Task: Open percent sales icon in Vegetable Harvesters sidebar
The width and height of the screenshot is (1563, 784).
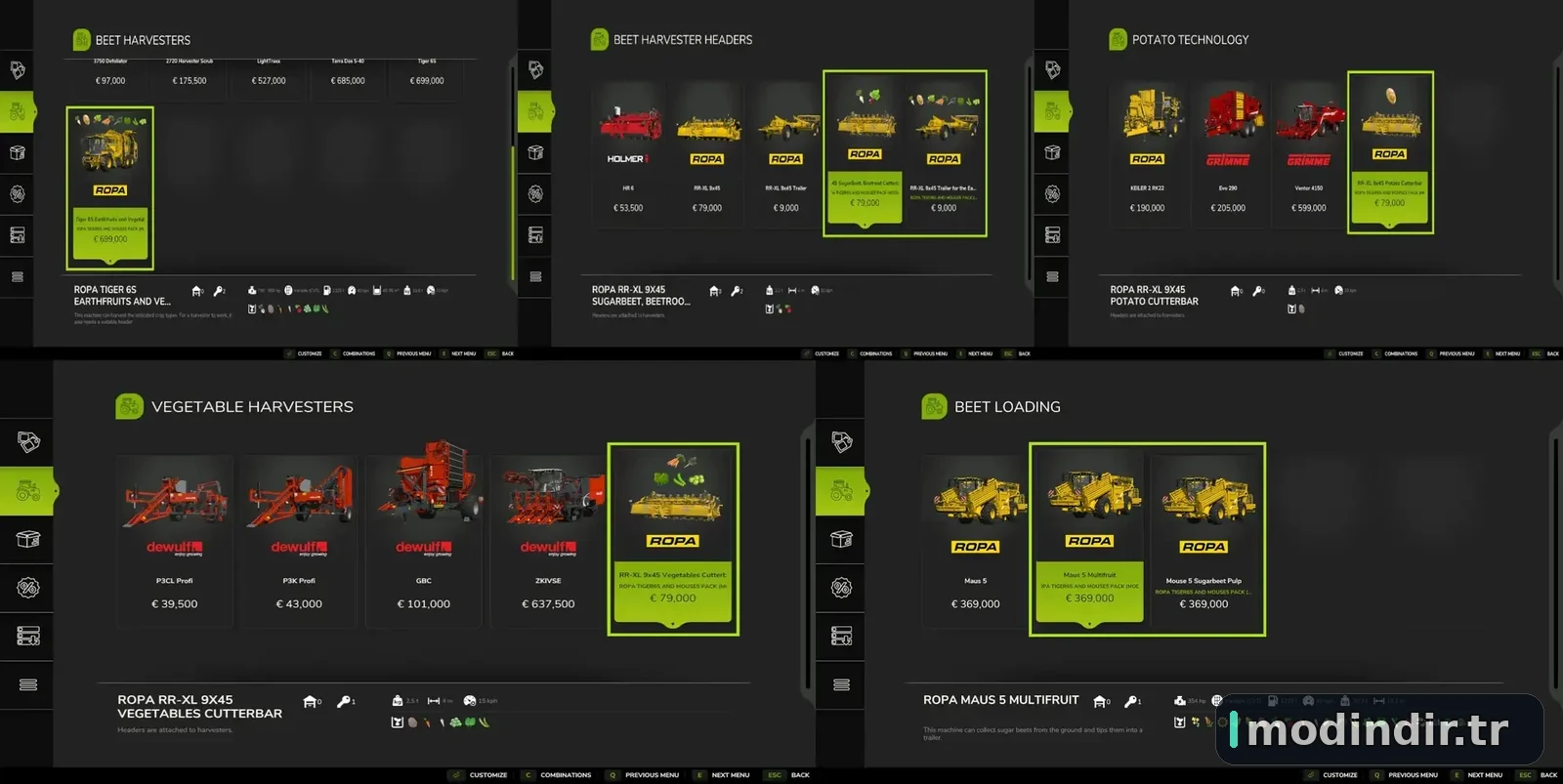Action: 28,588
